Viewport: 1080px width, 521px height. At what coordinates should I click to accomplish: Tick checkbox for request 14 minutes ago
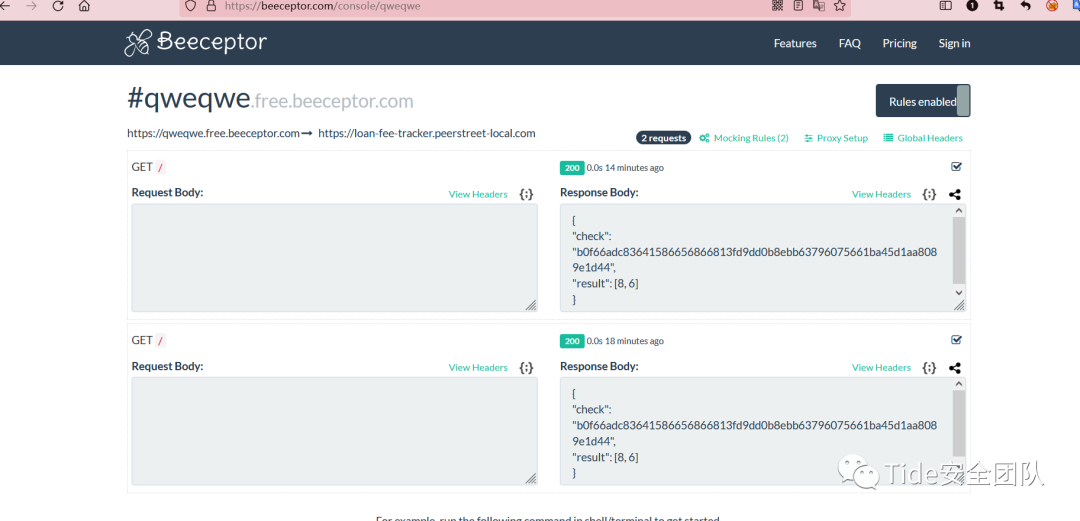coord(956,167)
